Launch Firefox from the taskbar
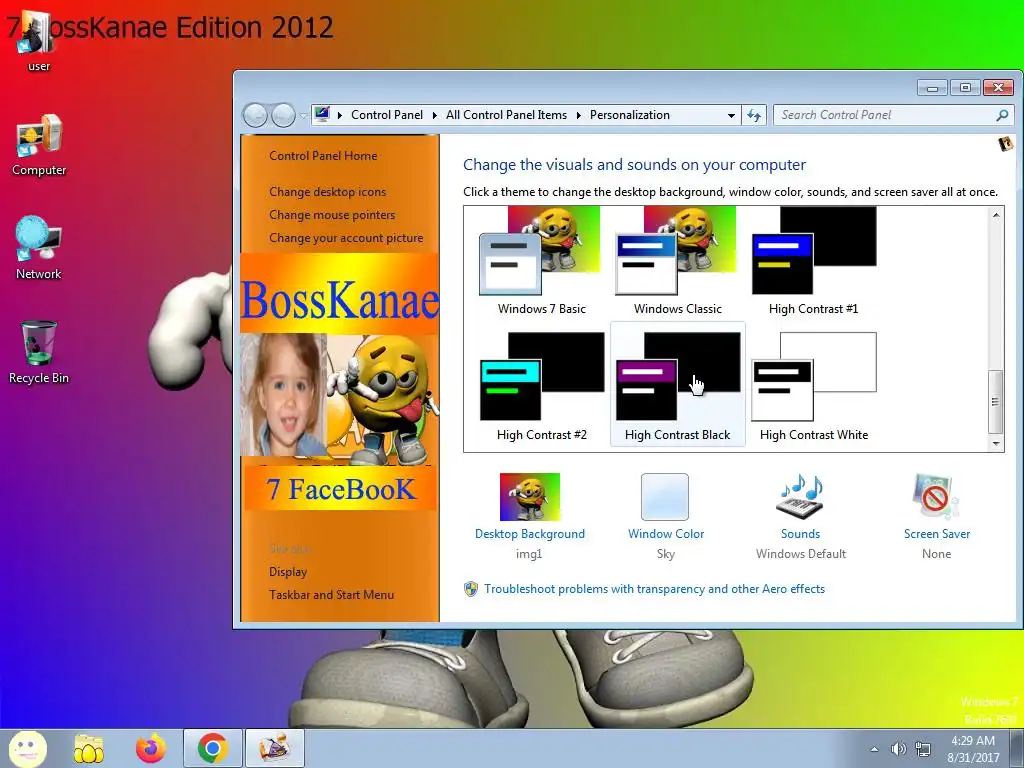This screenshot has width=1024, height=768. coord(151,749)
